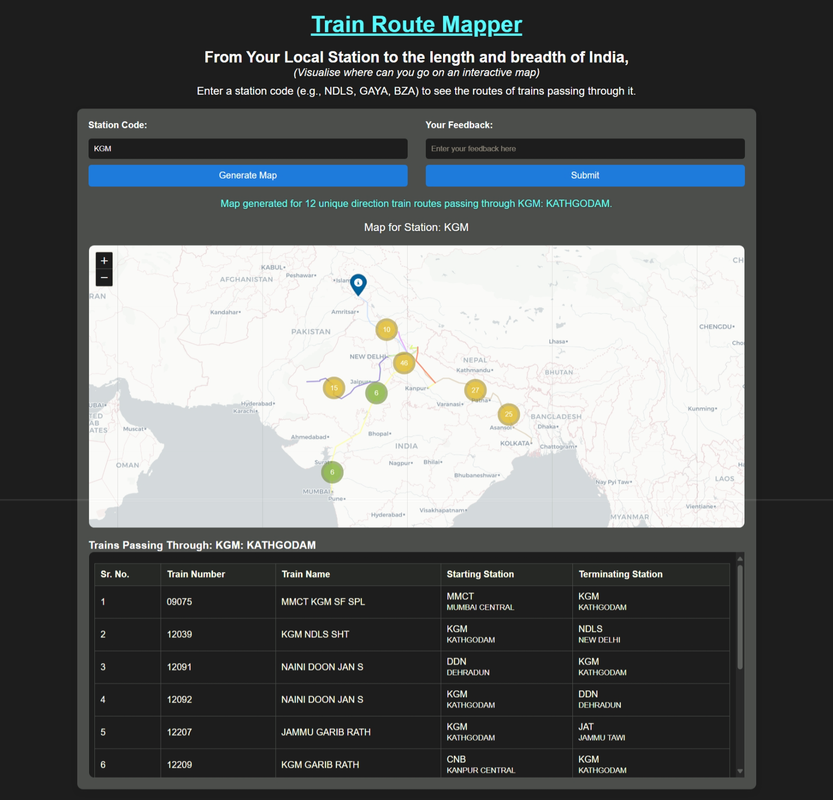Open the Train Route Mapper title link
Screen dimensions: 833x800
point(416,24)
